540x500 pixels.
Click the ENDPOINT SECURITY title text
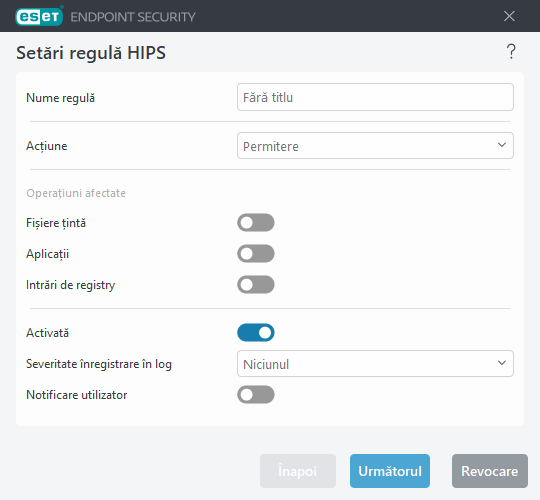click(133, 17)
